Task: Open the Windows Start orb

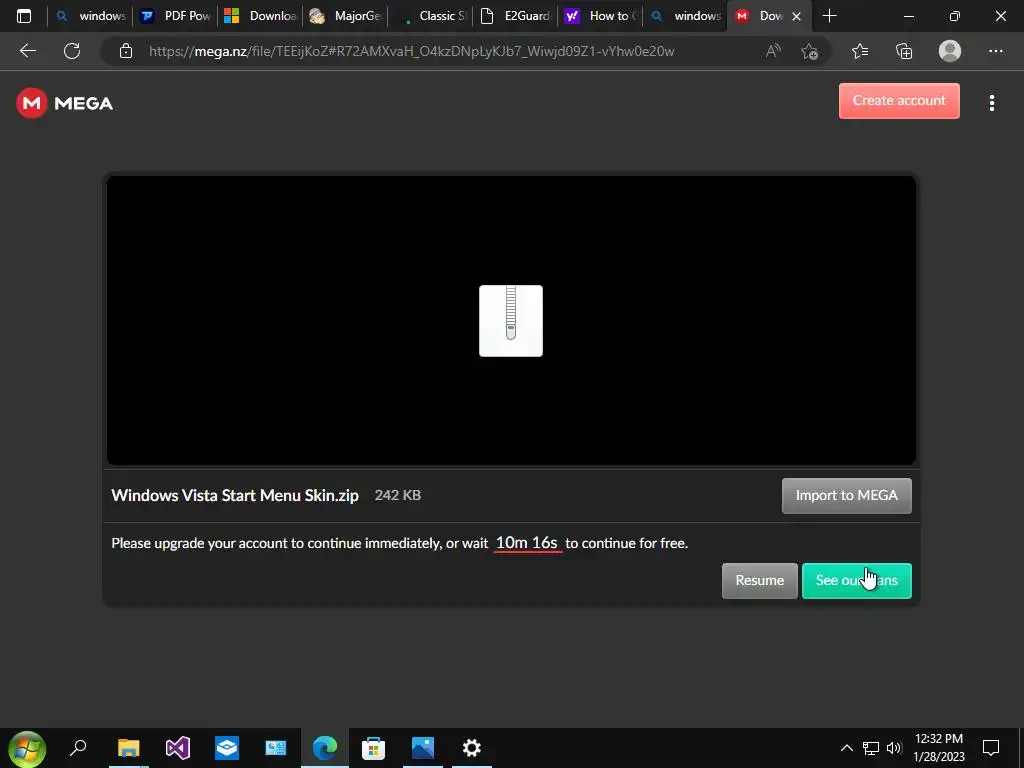Action: [27, 748]
